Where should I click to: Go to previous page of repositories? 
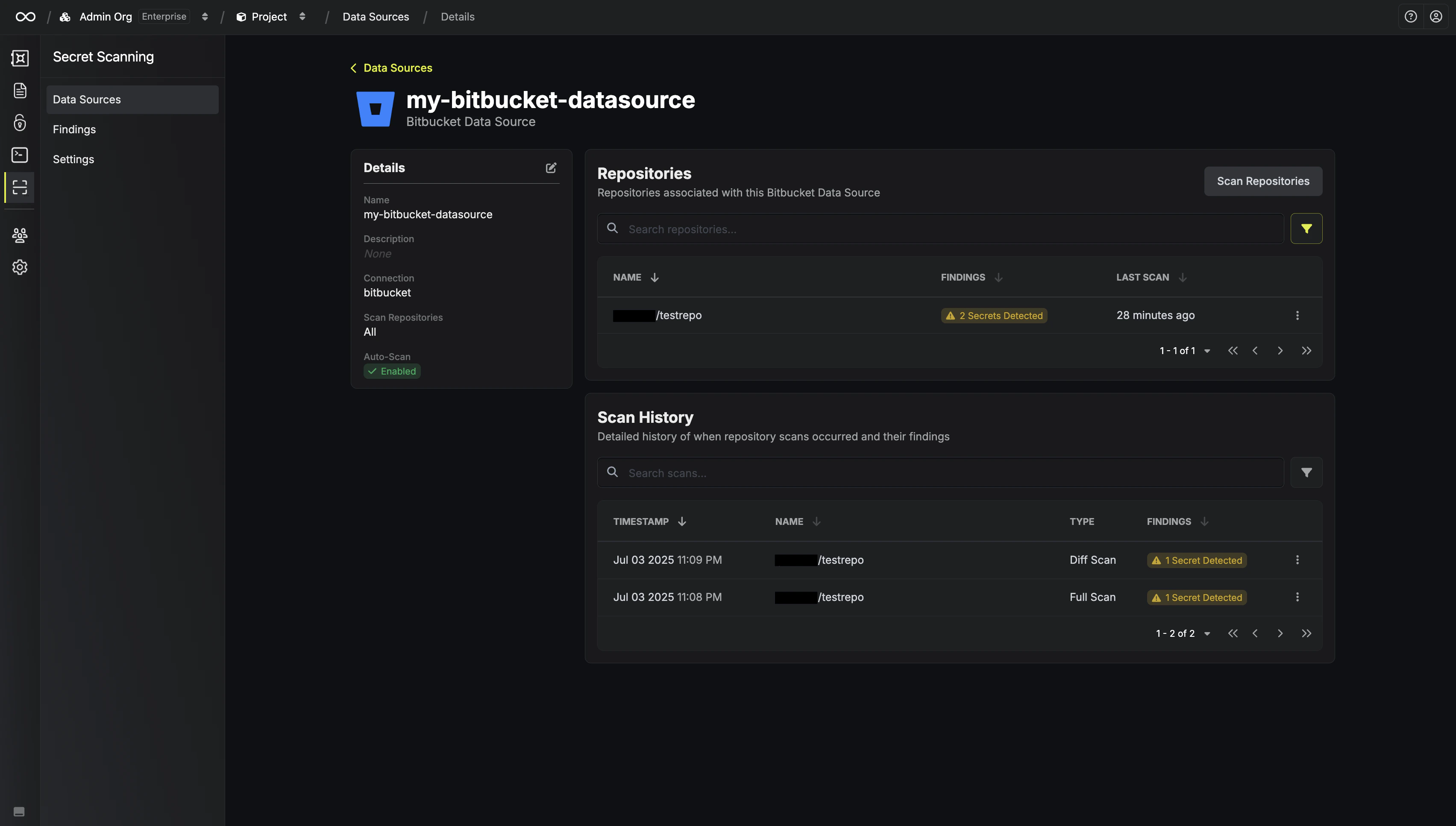click(x=1255, y=351)
